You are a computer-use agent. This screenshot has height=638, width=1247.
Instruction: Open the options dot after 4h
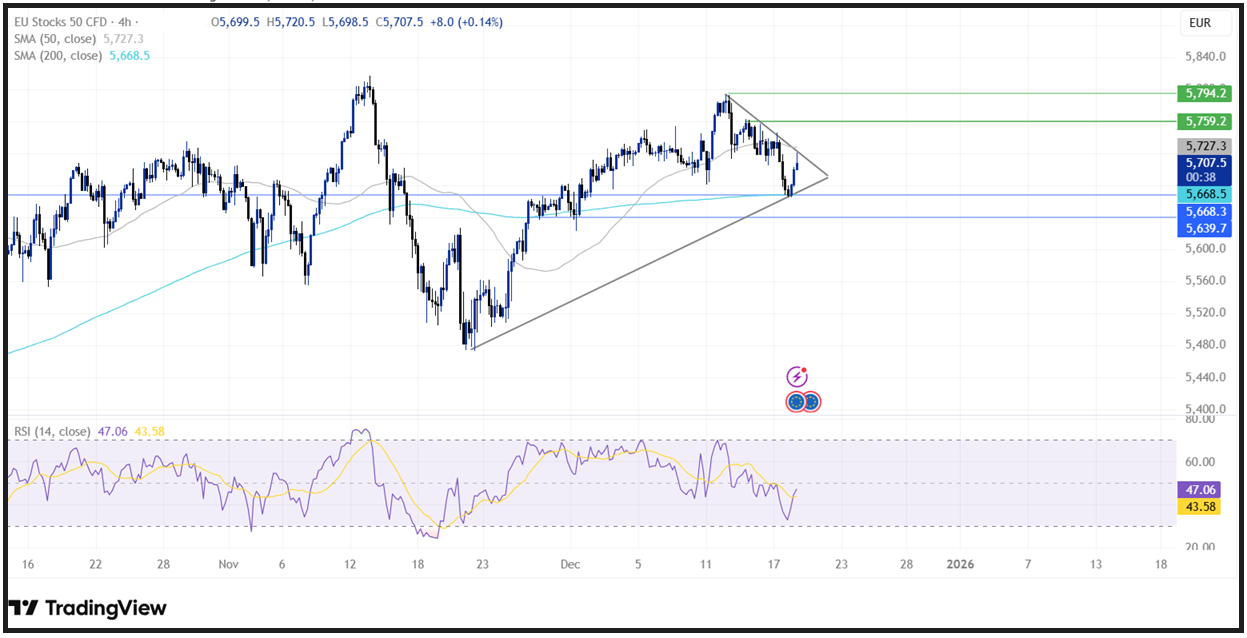click(x=136, y=22)
